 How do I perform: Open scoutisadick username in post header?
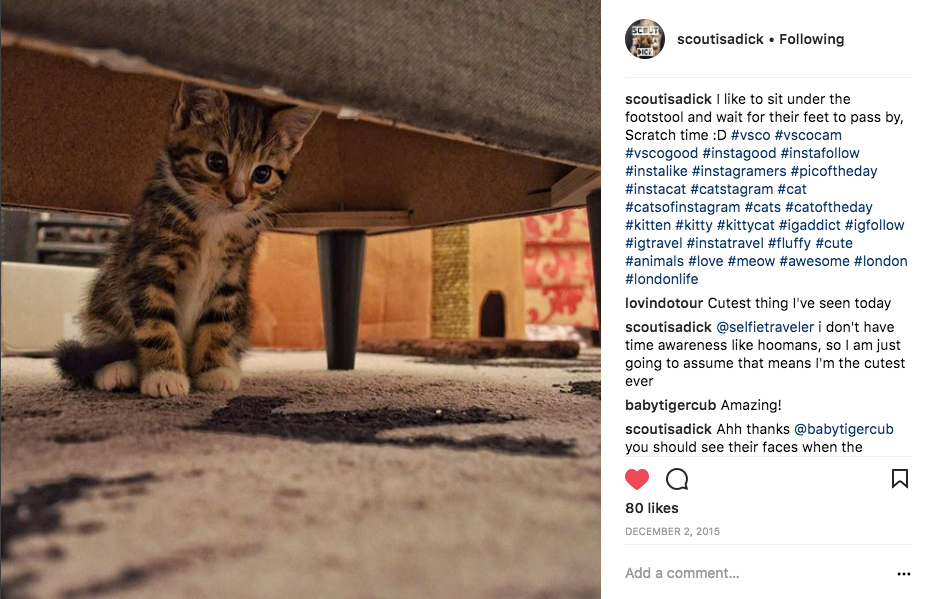720,39
